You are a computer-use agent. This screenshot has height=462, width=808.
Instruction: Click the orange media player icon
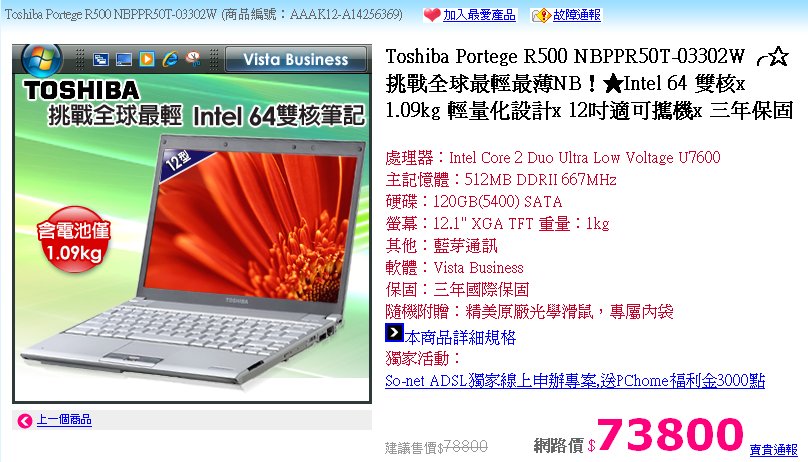click(x=147, y=59)
